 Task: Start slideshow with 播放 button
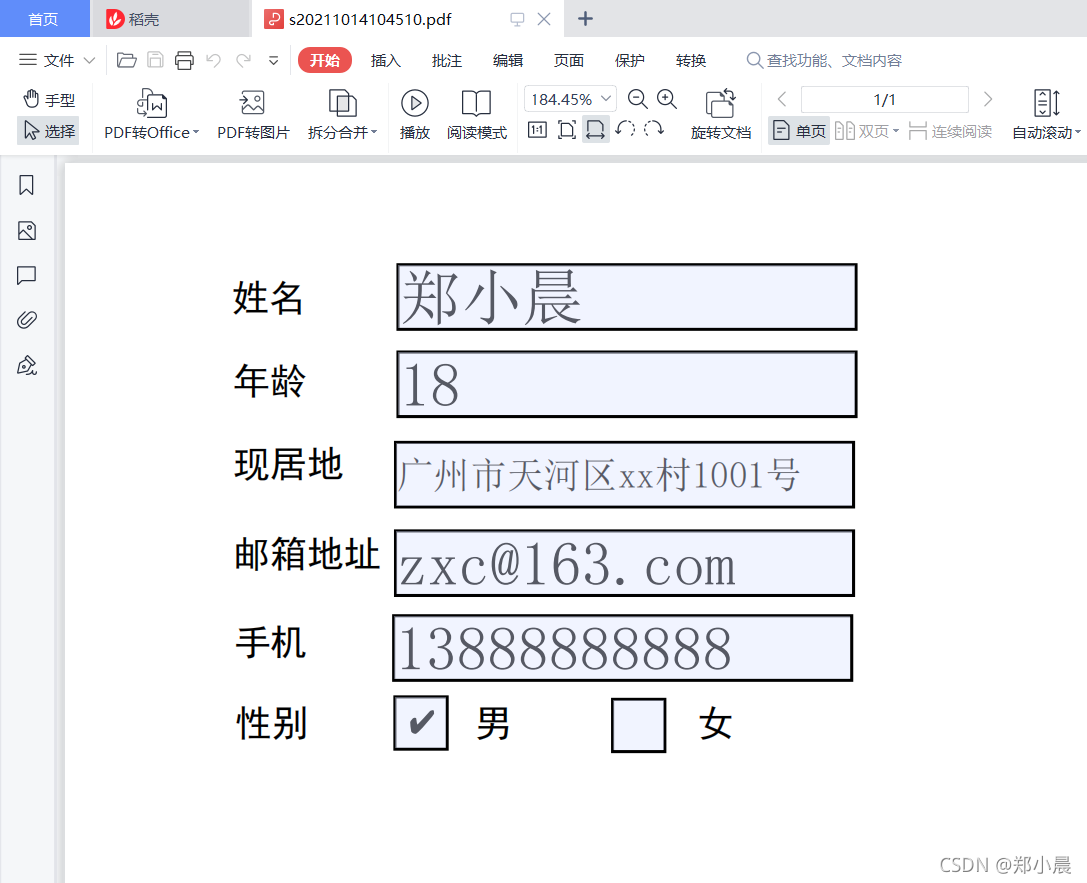coord(415,114)
